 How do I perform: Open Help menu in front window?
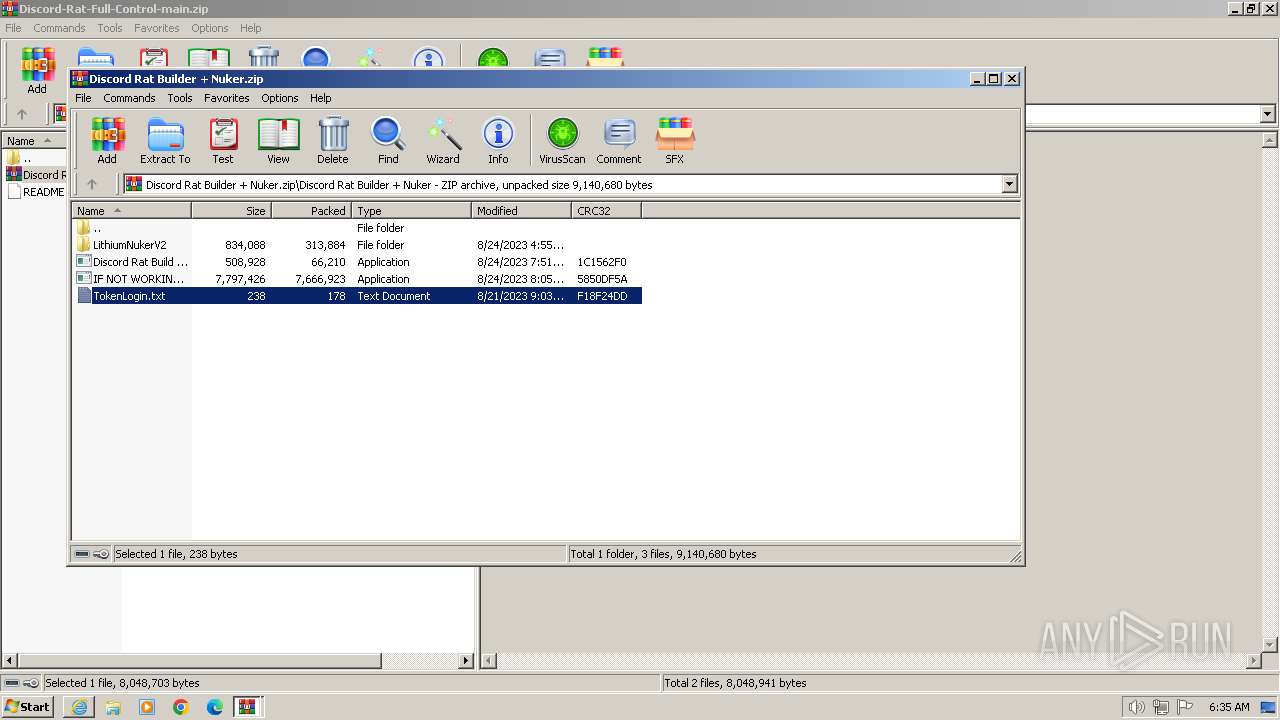click(320, 98)
